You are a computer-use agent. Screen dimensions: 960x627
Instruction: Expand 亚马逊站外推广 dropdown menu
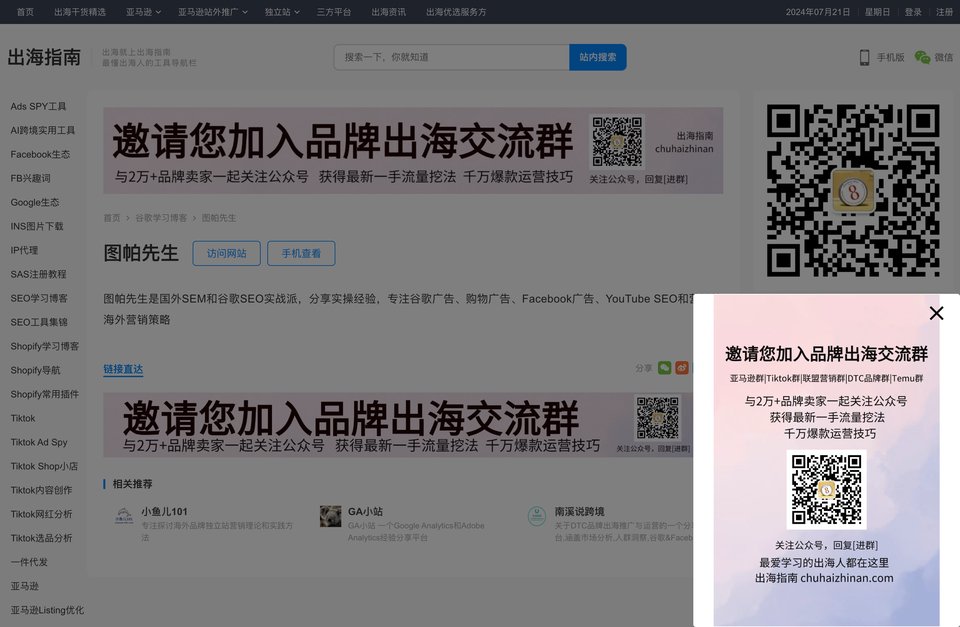(x=213, y=12)
